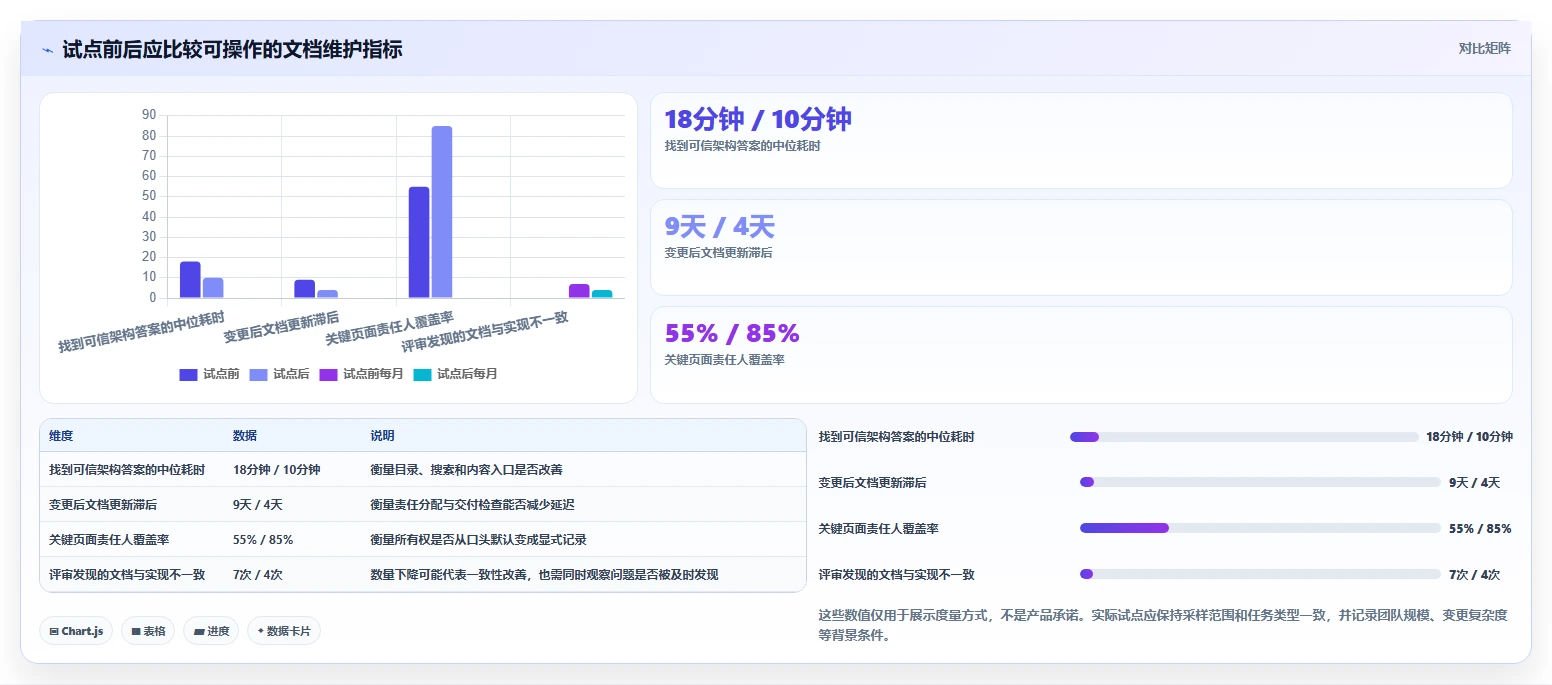Click the lightning icon beside the title

pos(47,49)
